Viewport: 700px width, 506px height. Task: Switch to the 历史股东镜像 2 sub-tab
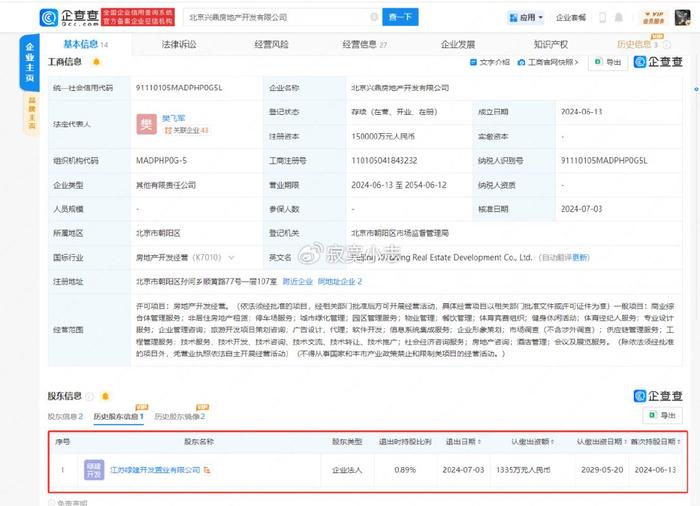(x=179, y=416)
